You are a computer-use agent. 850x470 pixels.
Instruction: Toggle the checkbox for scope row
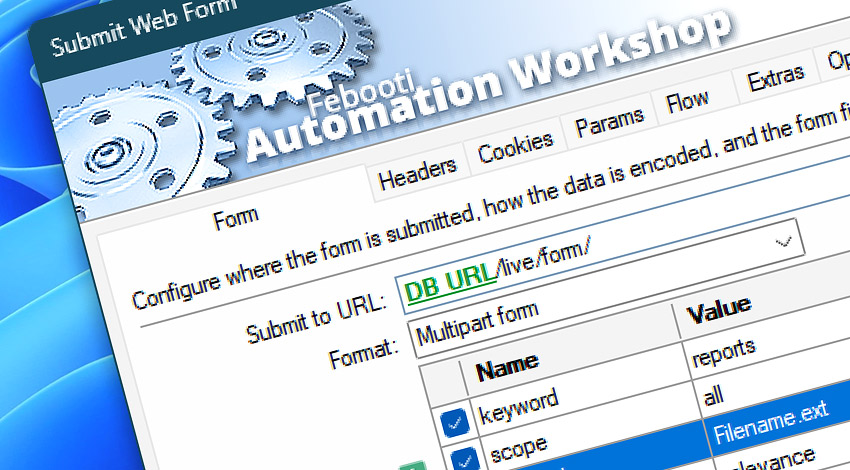[465, 458]
